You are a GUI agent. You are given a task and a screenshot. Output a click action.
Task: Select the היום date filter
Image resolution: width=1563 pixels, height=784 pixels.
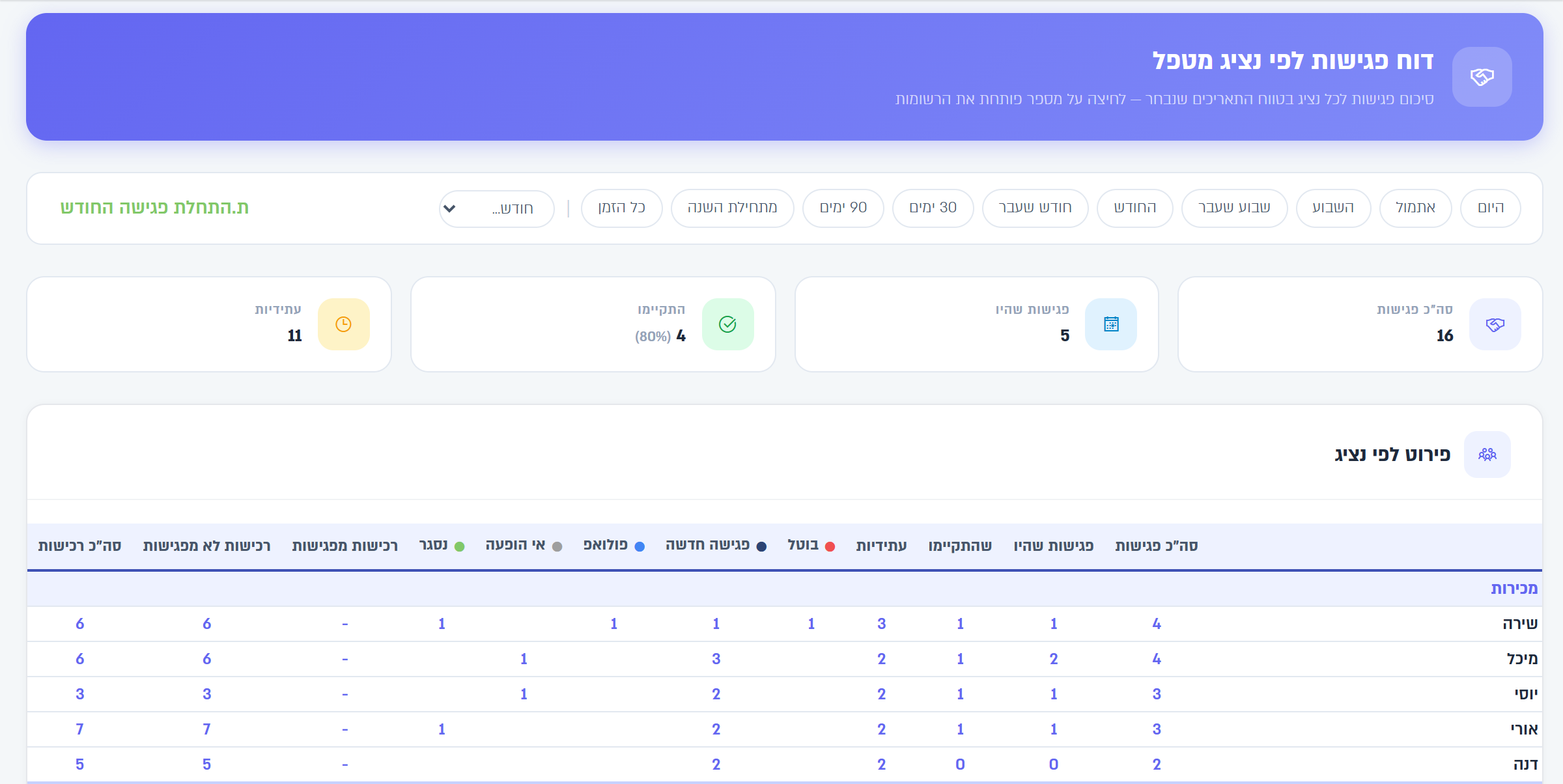[1490, 208]
